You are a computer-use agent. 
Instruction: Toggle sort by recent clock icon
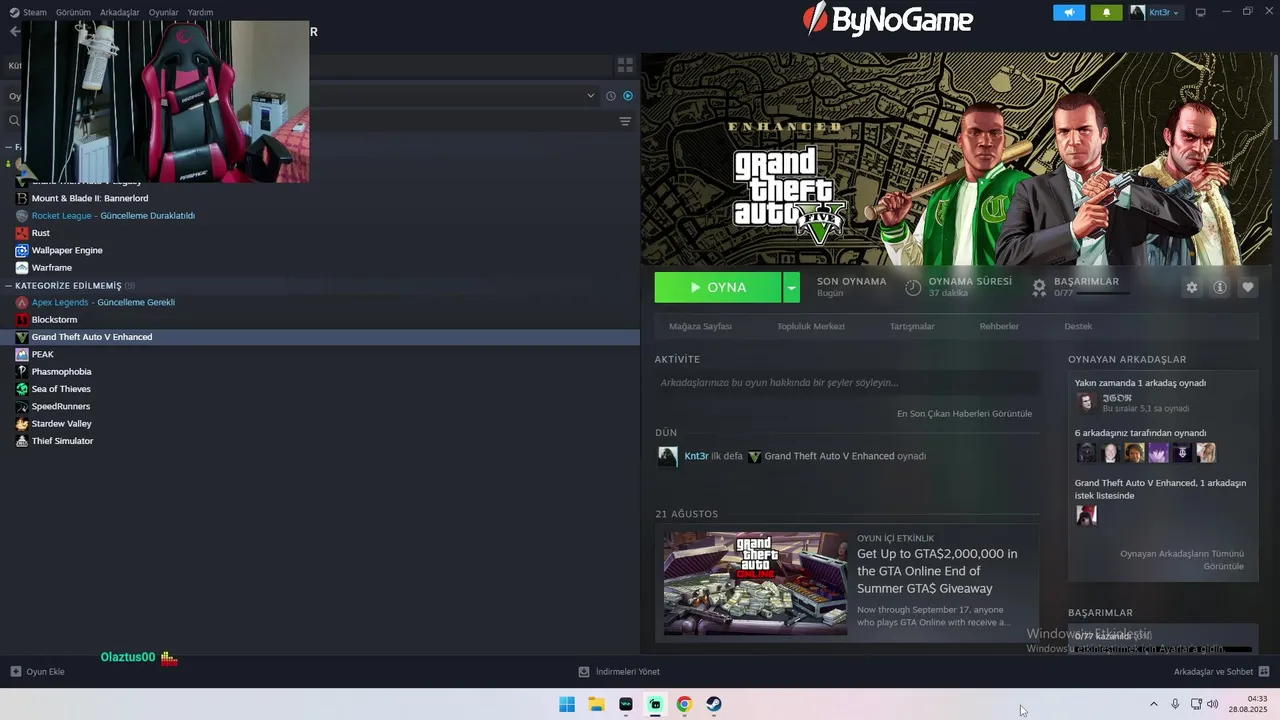coord(610,96)
